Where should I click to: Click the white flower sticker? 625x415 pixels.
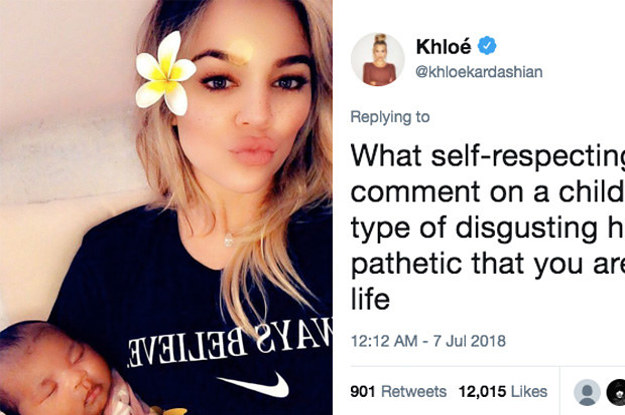pos(165,74)
